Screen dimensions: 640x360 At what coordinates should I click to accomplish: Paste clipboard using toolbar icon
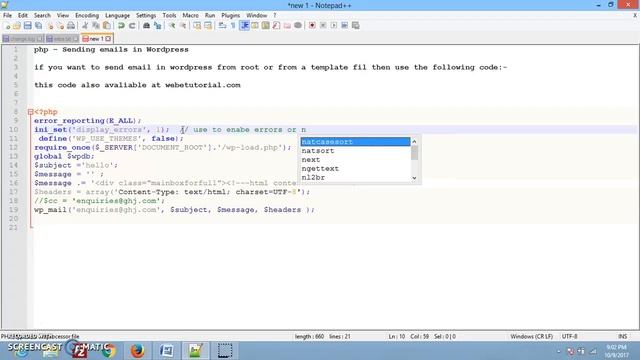coord(107,26)
